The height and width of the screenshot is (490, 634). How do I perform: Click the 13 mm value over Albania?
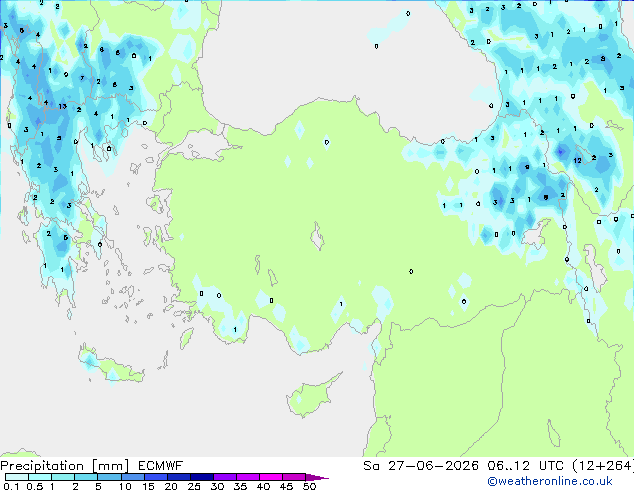[x=62, y=106]
